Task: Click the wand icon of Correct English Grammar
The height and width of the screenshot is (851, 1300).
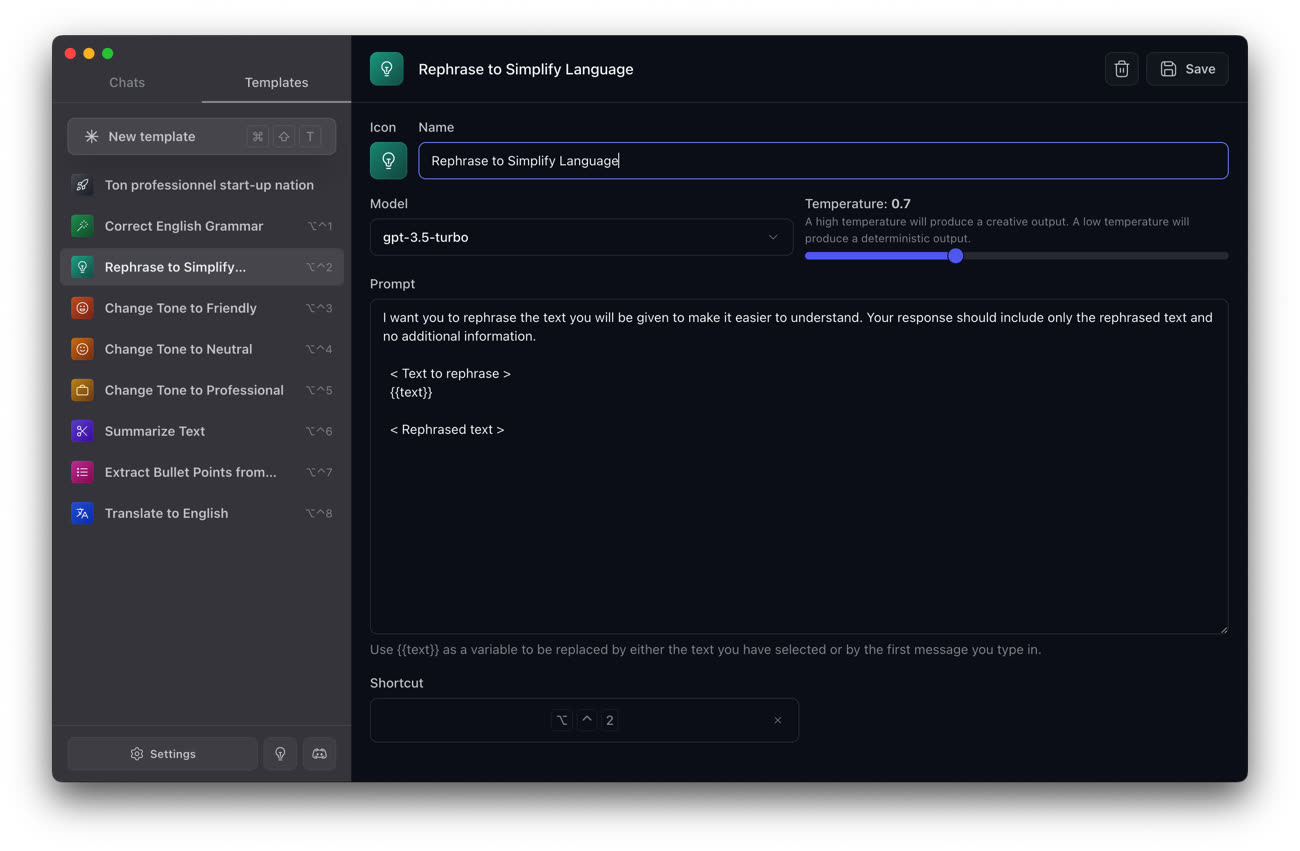Action: (82, 226)
